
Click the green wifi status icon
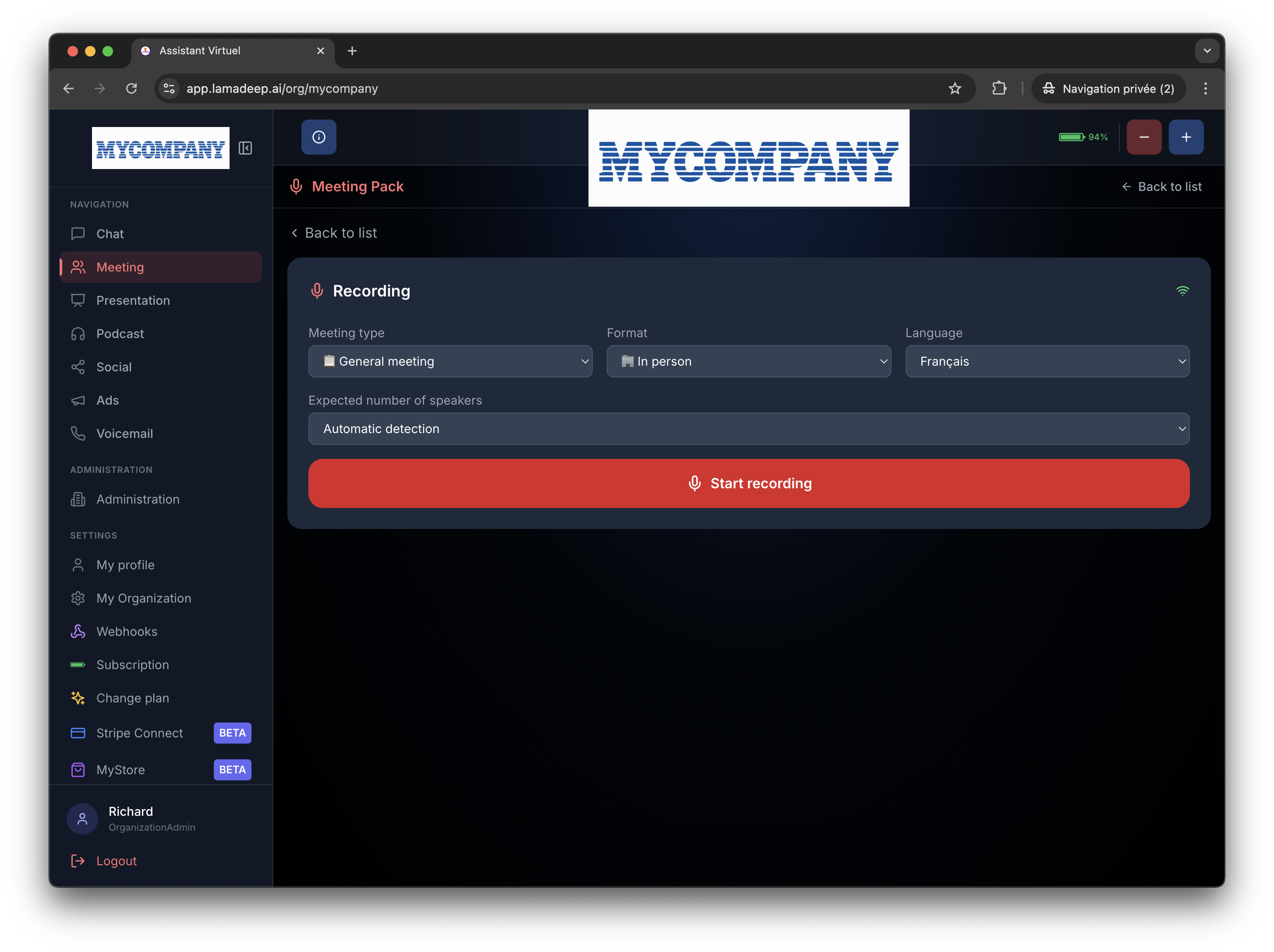(x=1182, y=291)
